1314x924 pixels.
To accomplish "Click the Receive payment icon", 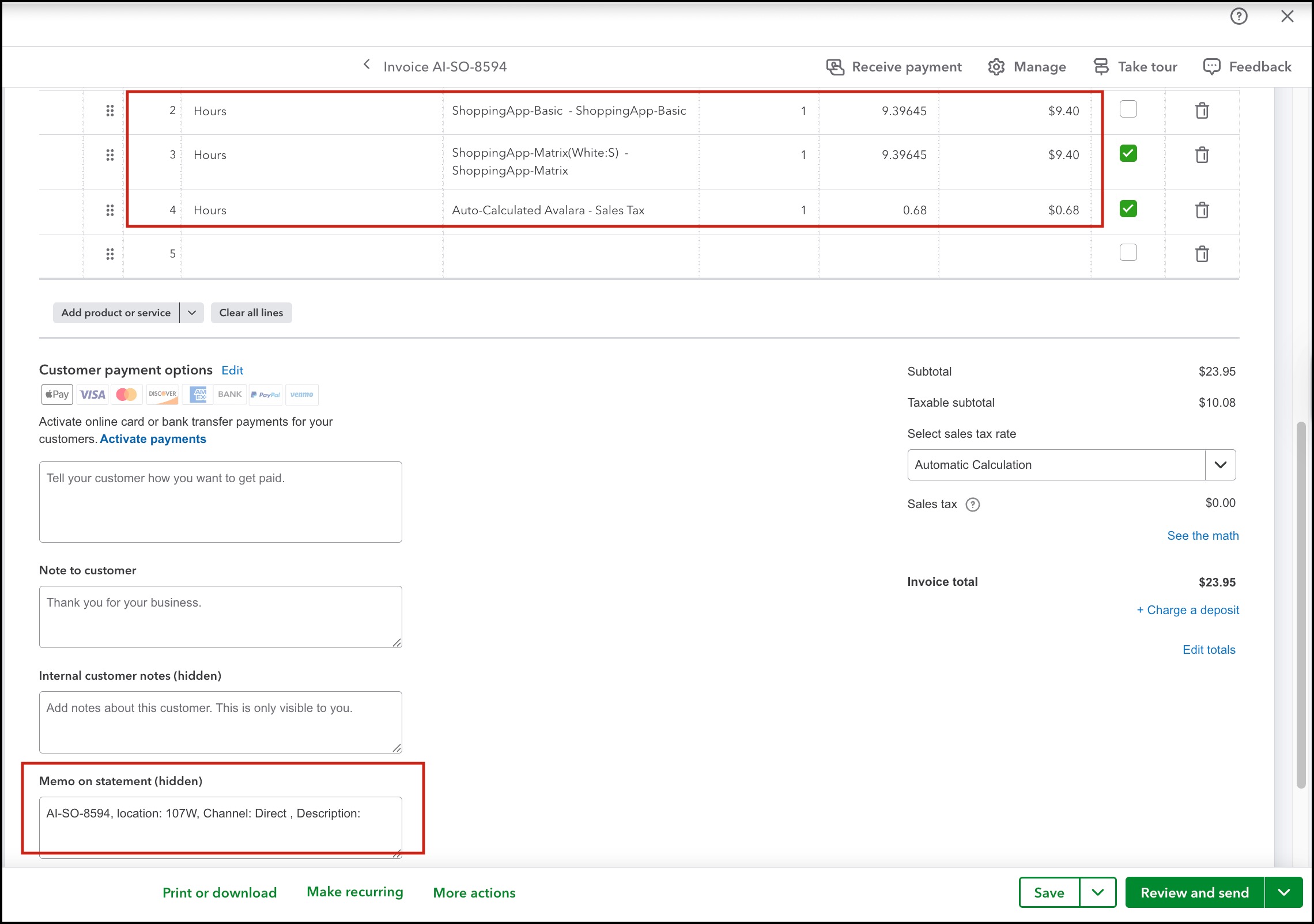I will [835, 67].
